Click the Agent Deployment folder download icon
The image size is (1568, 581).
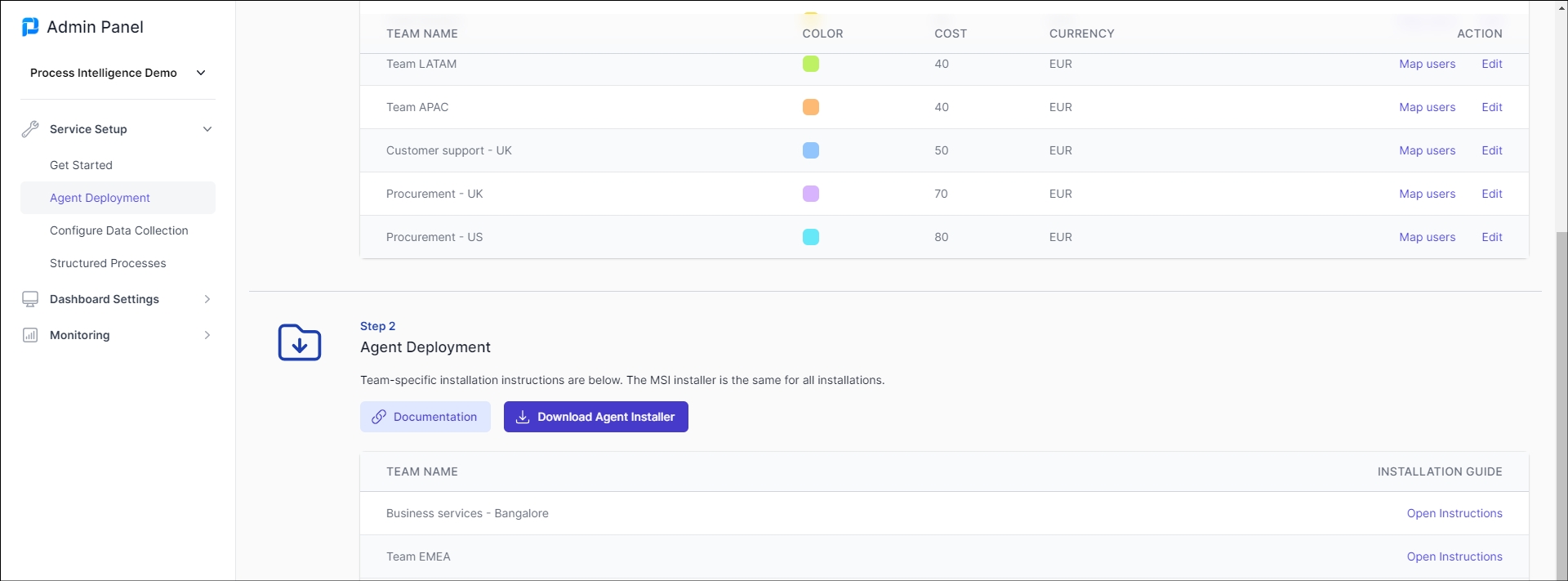click(300, 343)
